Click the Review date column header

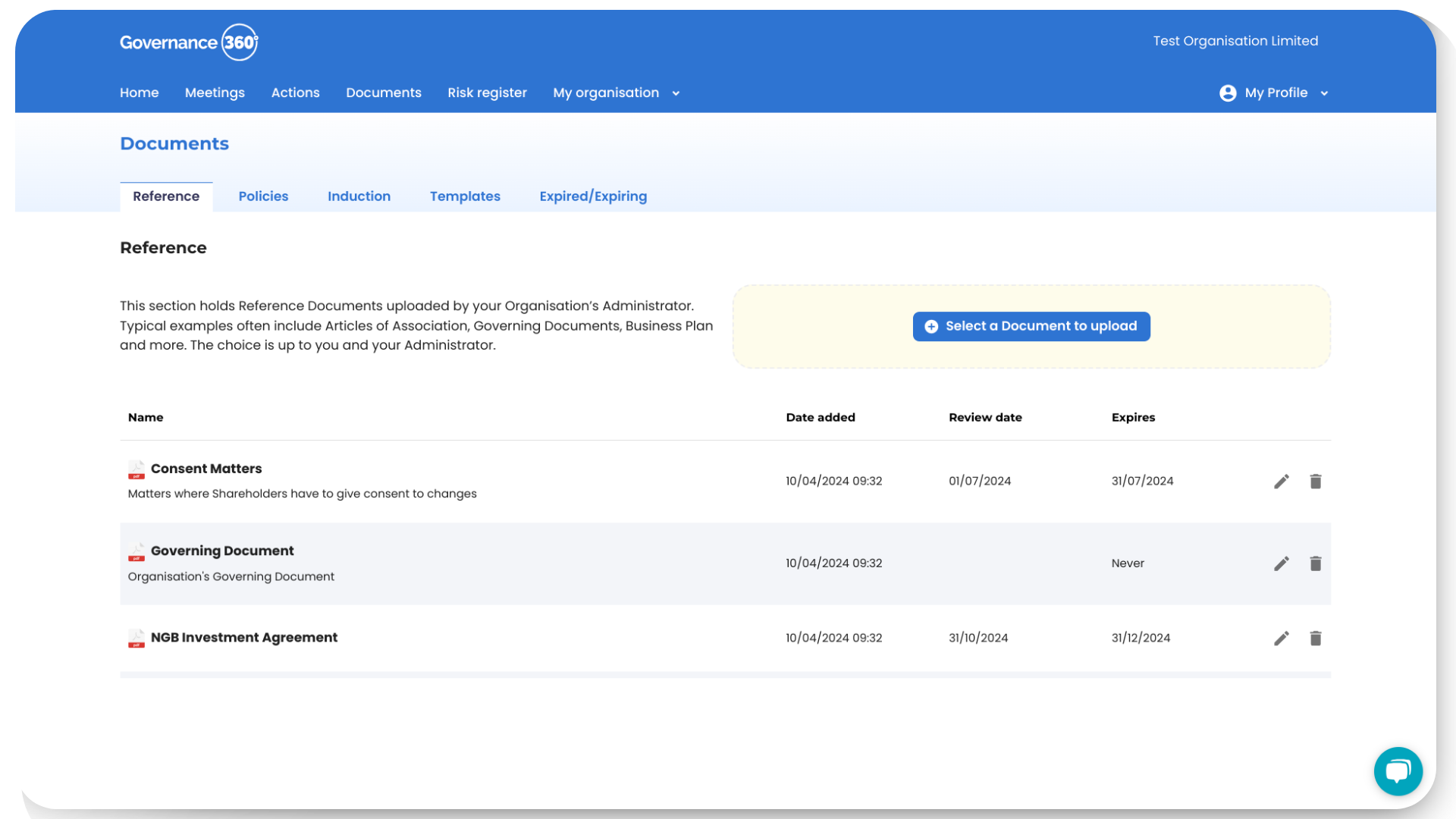pos(985,418)
